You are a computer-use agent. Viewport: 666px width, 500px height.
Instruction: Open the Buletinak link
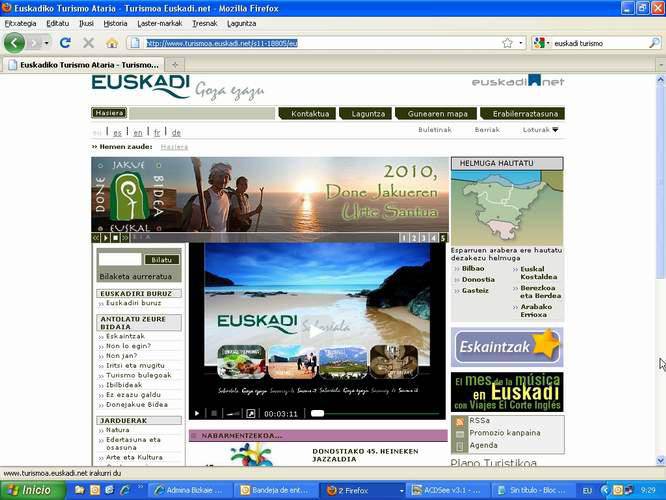pyautogui.click(x=435, y=130)
